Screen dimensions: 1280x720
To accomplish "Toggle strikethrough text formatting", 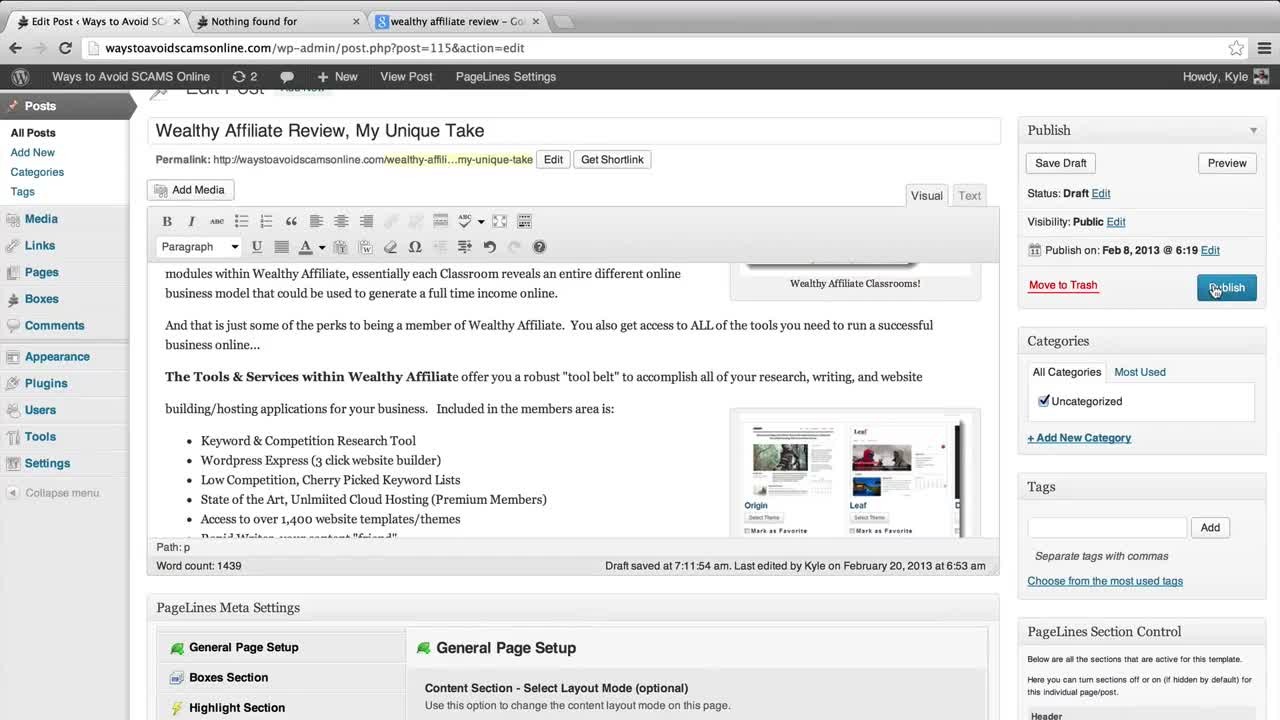I will click(x=217, y=221).
